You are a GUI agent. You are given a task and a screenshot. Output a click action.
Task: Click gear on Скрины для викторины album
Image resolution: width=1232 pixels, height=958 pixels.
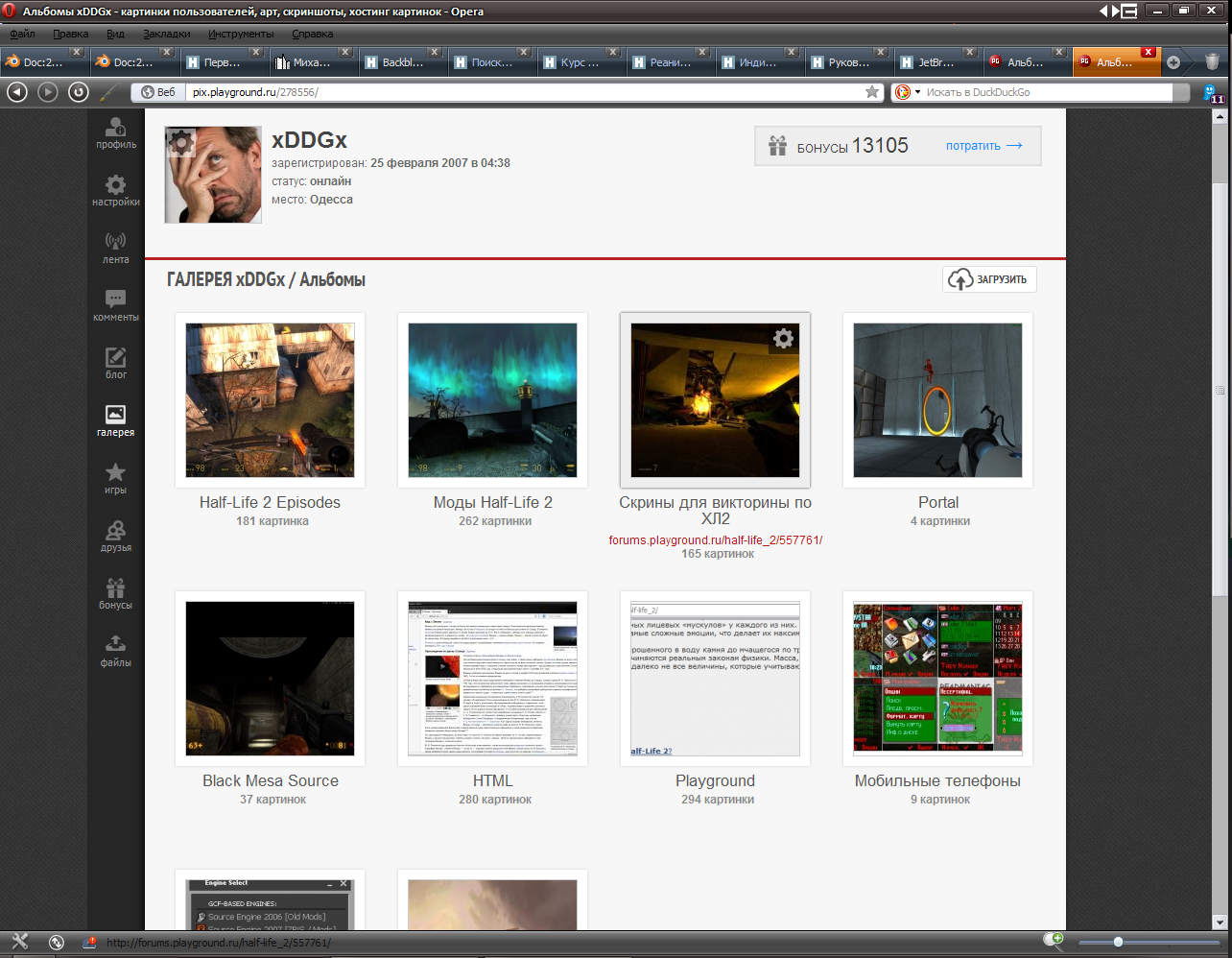point(784,338)
